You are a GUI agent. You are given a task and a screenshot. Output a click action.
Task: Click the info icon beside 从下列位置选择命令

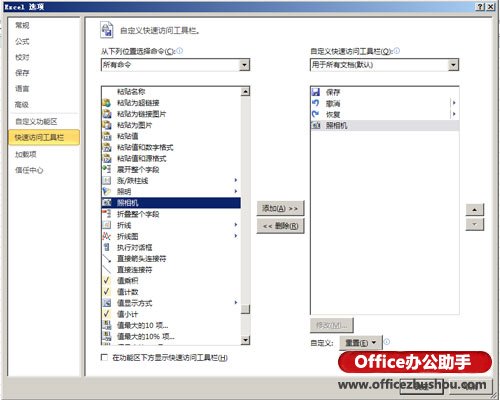[x=179, y=51]
